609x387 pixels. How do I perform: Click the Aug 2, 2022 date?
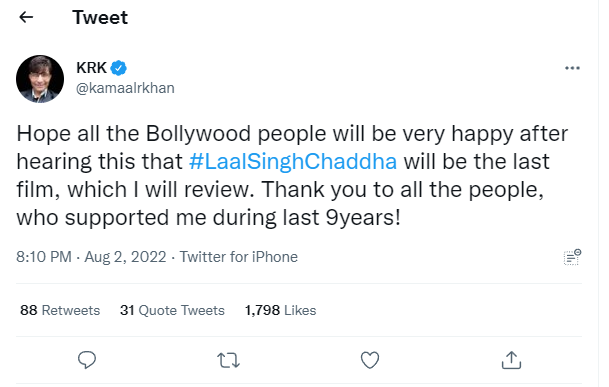coord(125,257)
